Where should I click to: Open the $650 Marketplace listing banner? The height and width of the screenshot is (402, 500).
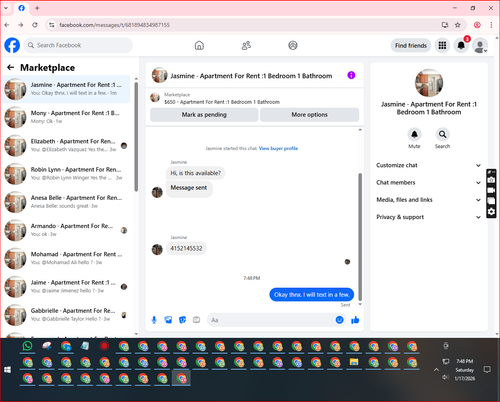255,98
